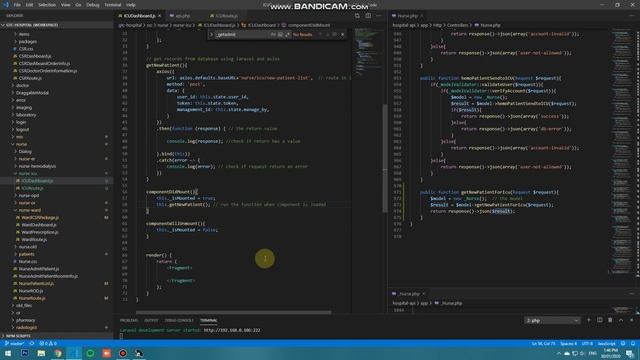Click the synchronize changes icon in status bar
The image size is (640, 360).
click(x=32, y=344)
